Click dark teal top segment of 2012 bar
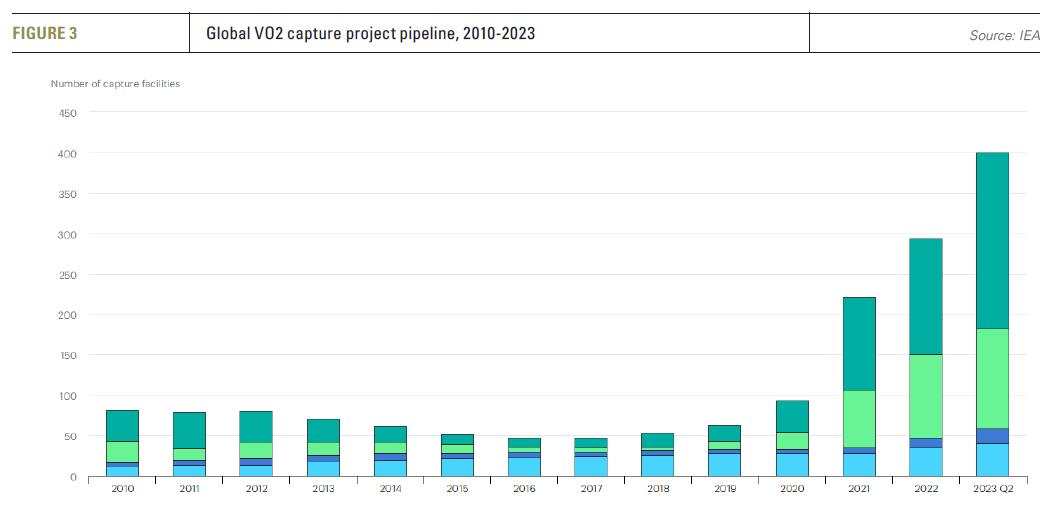The height and width of the screenshot is (521, 1053). coord(256,426)
